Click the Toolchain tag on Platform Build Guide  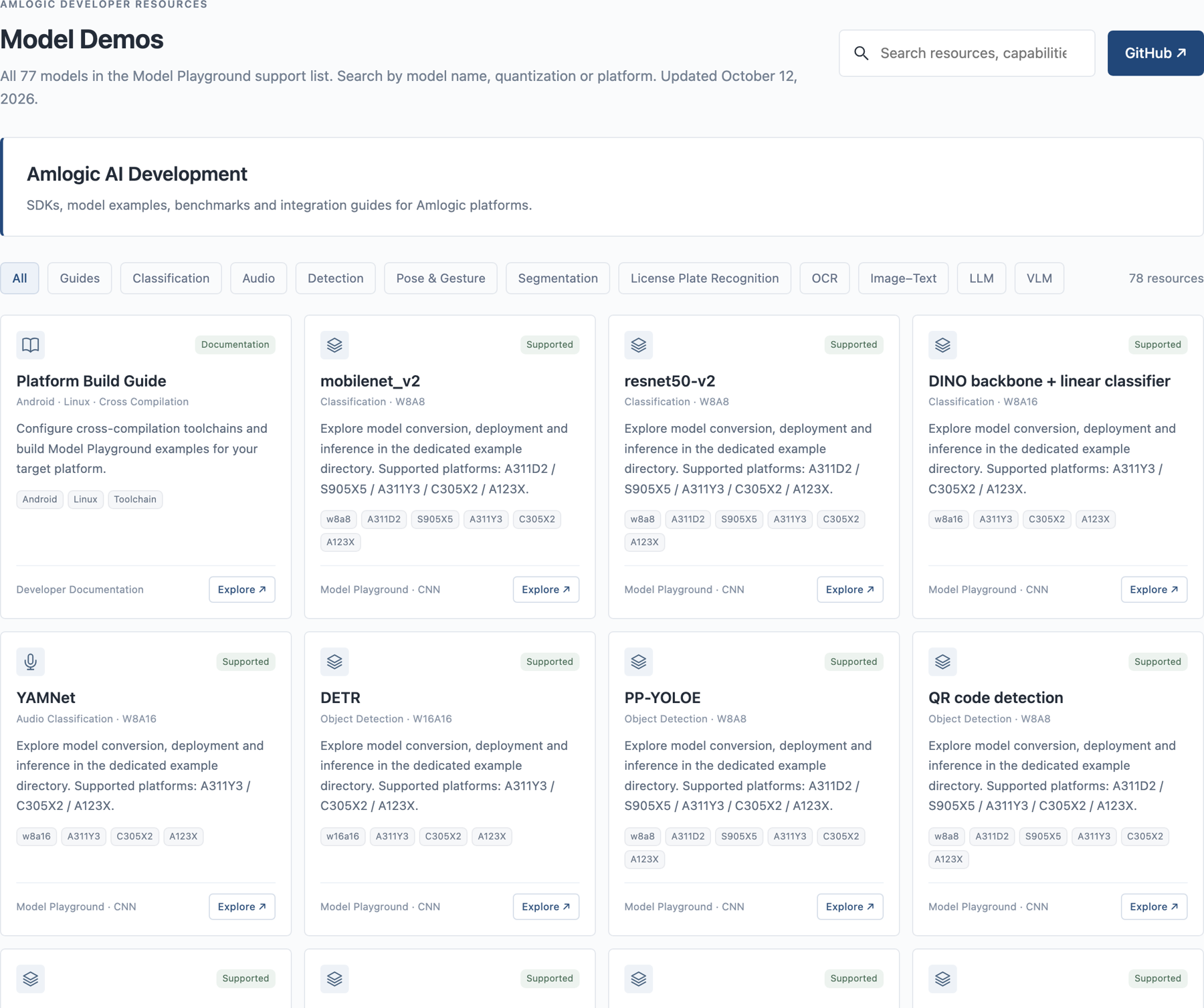pyautogui.click(x=135, y=499)
